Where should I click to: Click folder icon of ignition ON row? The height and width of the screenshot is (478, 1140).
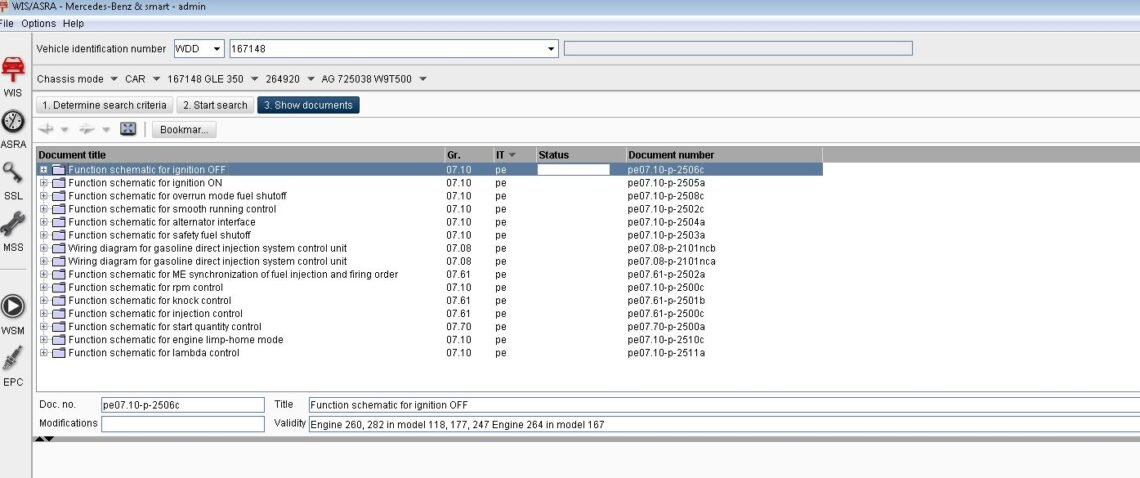point(58,183)
